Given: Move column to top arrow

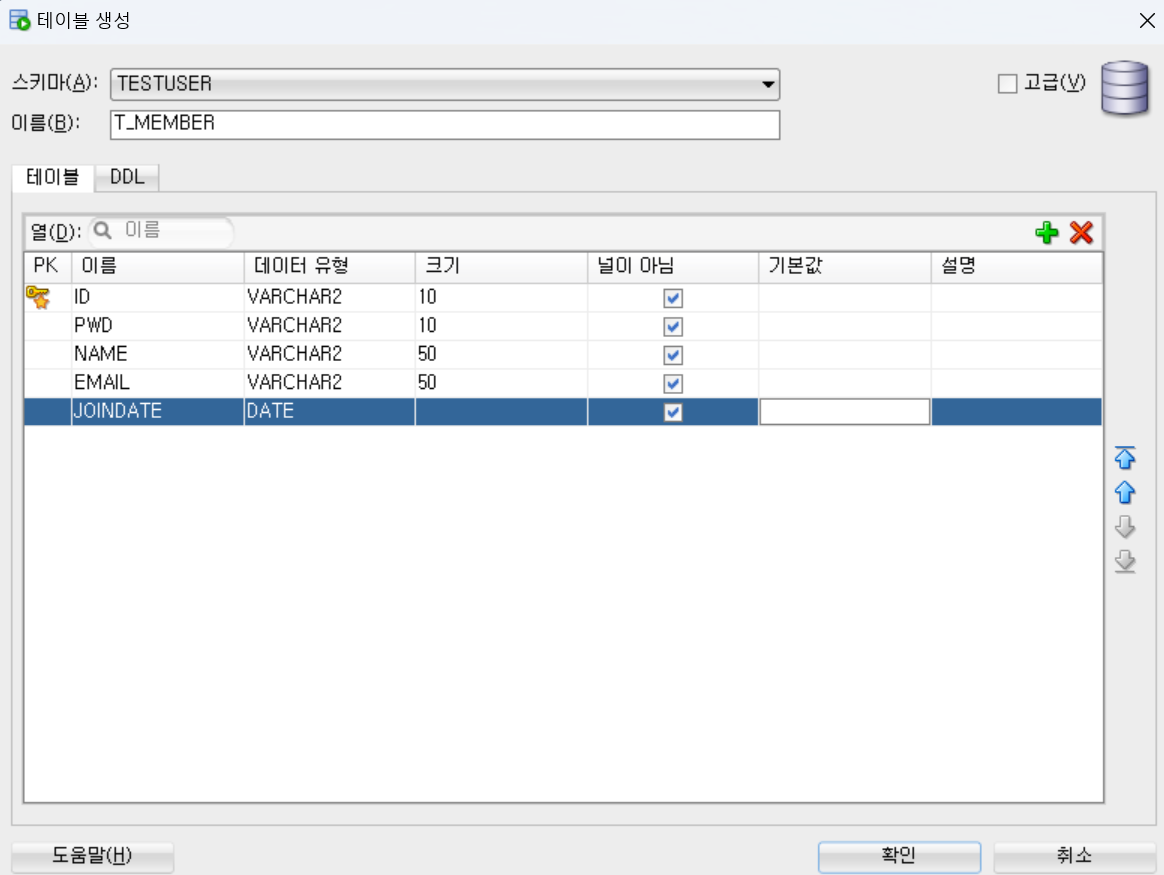Looking at the screenshot, I should coord(1125,458).
